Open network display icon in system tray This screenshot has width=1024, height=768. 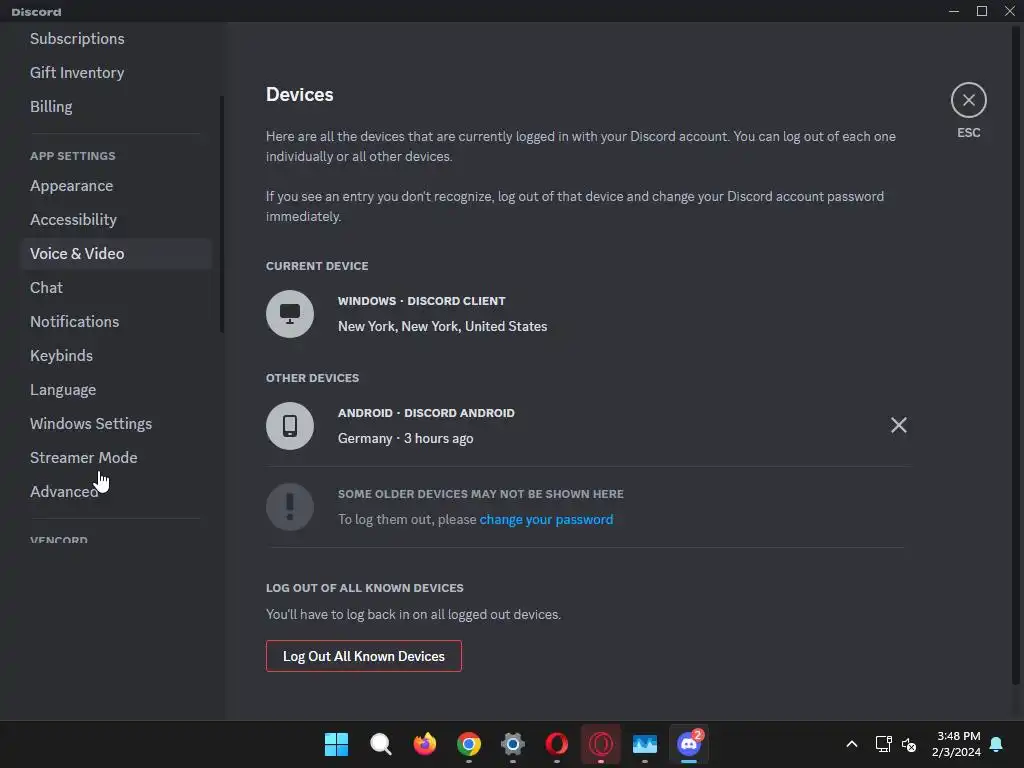click(x=883, y=744)
